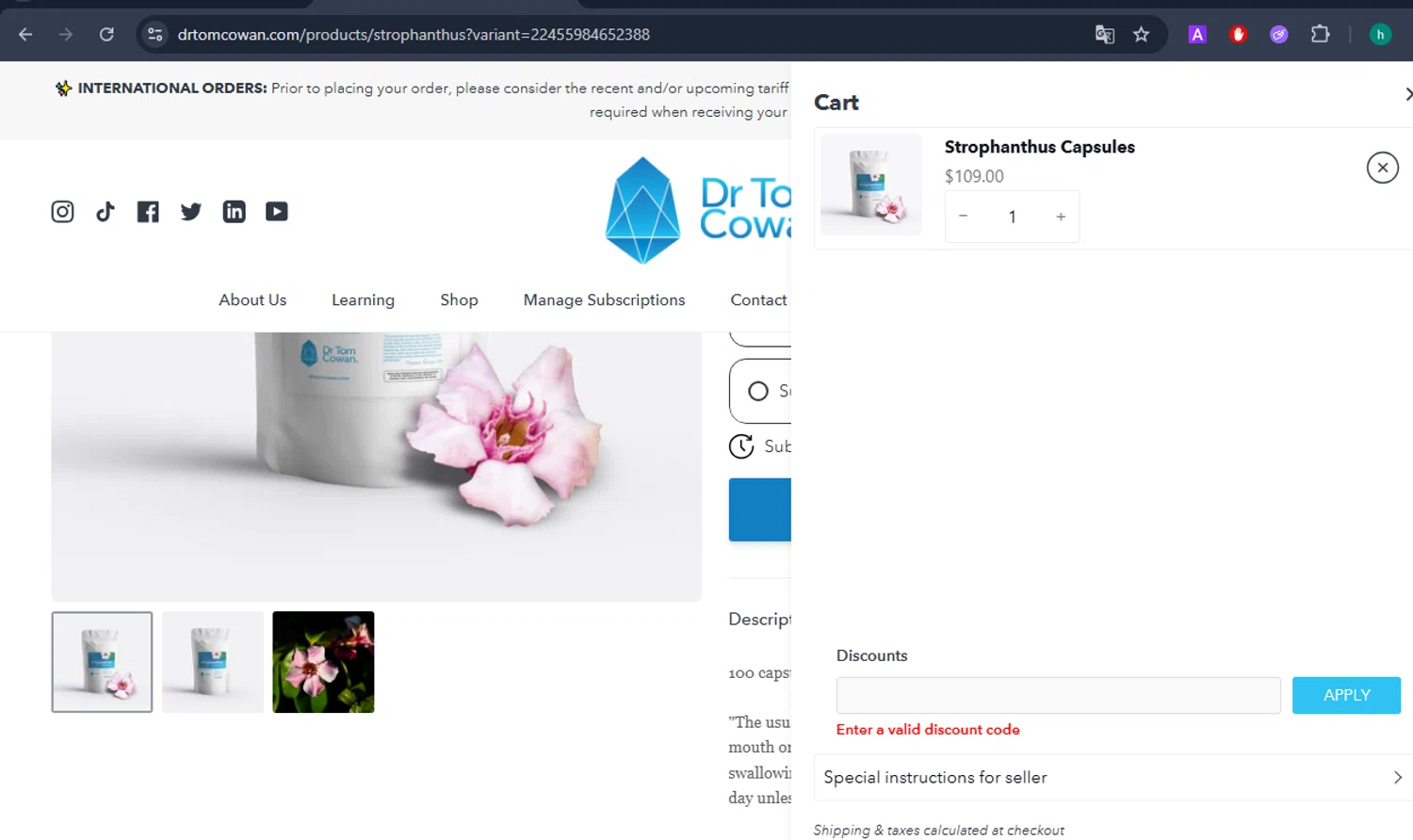The height and width of the screenshot is (840, 1413).
Task: Remove Strophanthus Capsules from cart
Action: tap(1382, 168)
